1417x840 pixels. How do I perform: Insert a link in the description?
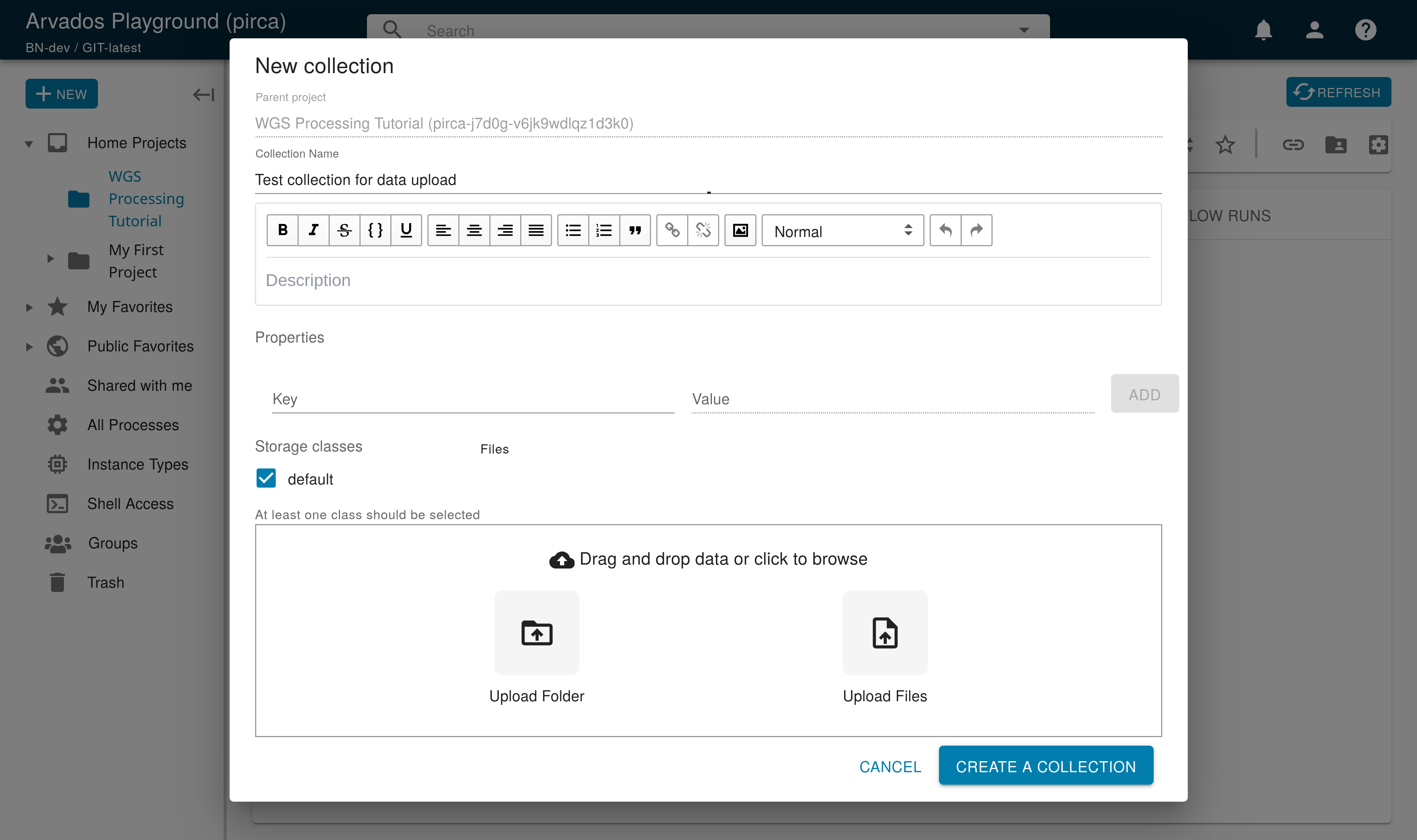coord(672,230)
